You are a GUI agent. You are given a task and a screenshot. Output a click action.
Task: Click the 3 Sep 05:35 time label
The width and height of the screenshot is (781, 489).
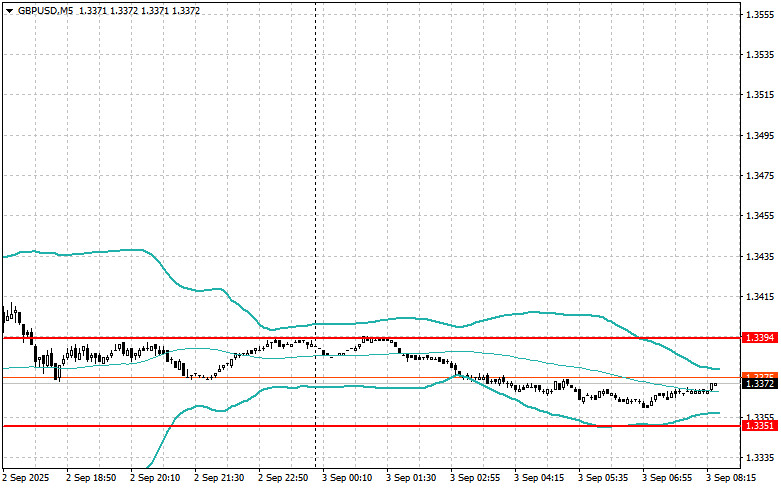(603, 478)
